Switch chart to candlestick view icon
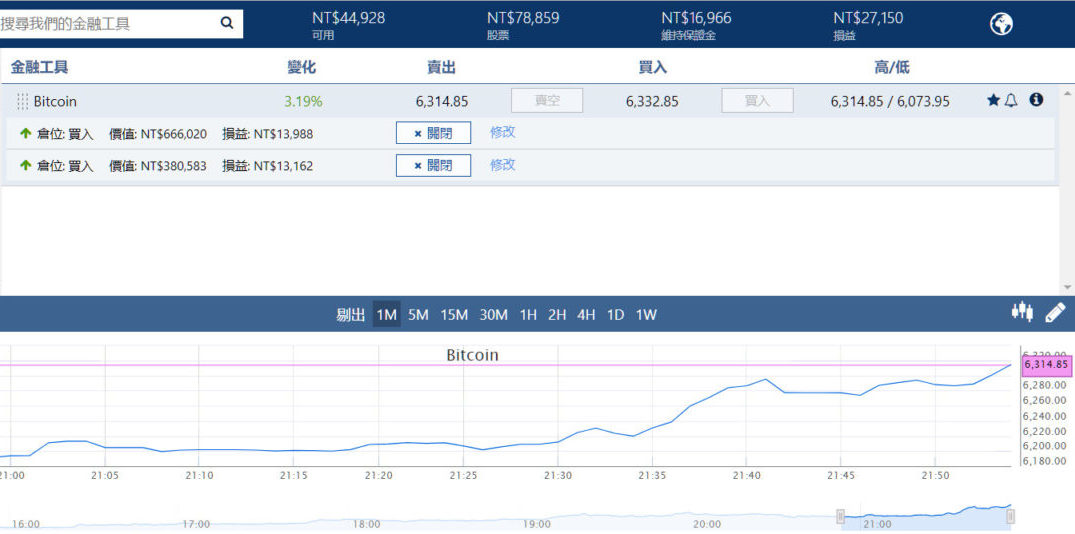This screenshot has height=534, width=1075. (1022, 311)
